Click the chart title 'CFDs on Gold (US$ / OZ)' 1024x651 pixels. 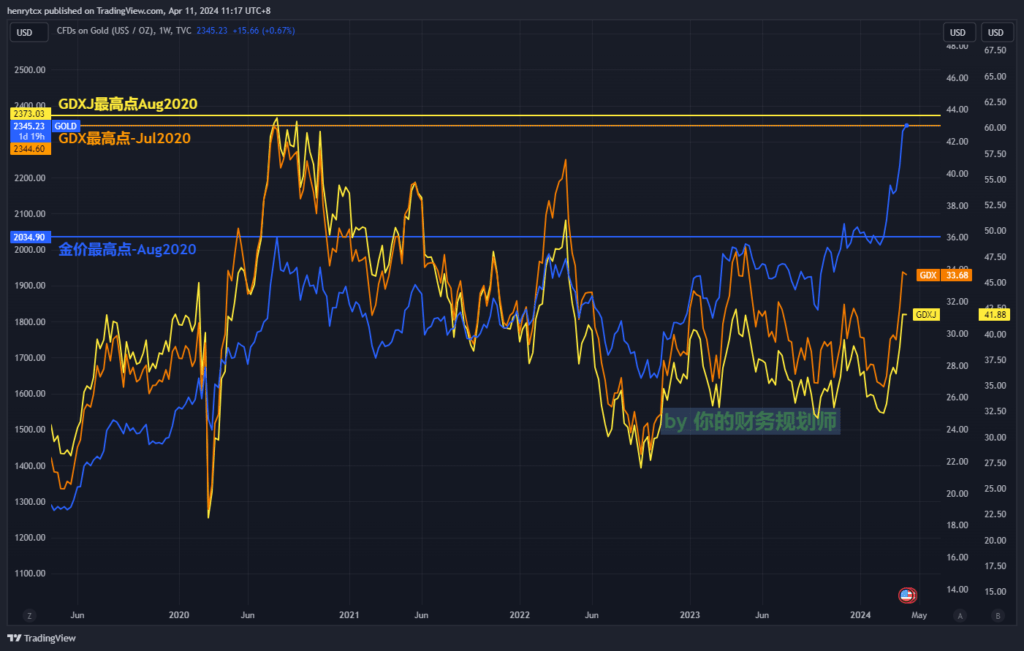coord(106,31)
